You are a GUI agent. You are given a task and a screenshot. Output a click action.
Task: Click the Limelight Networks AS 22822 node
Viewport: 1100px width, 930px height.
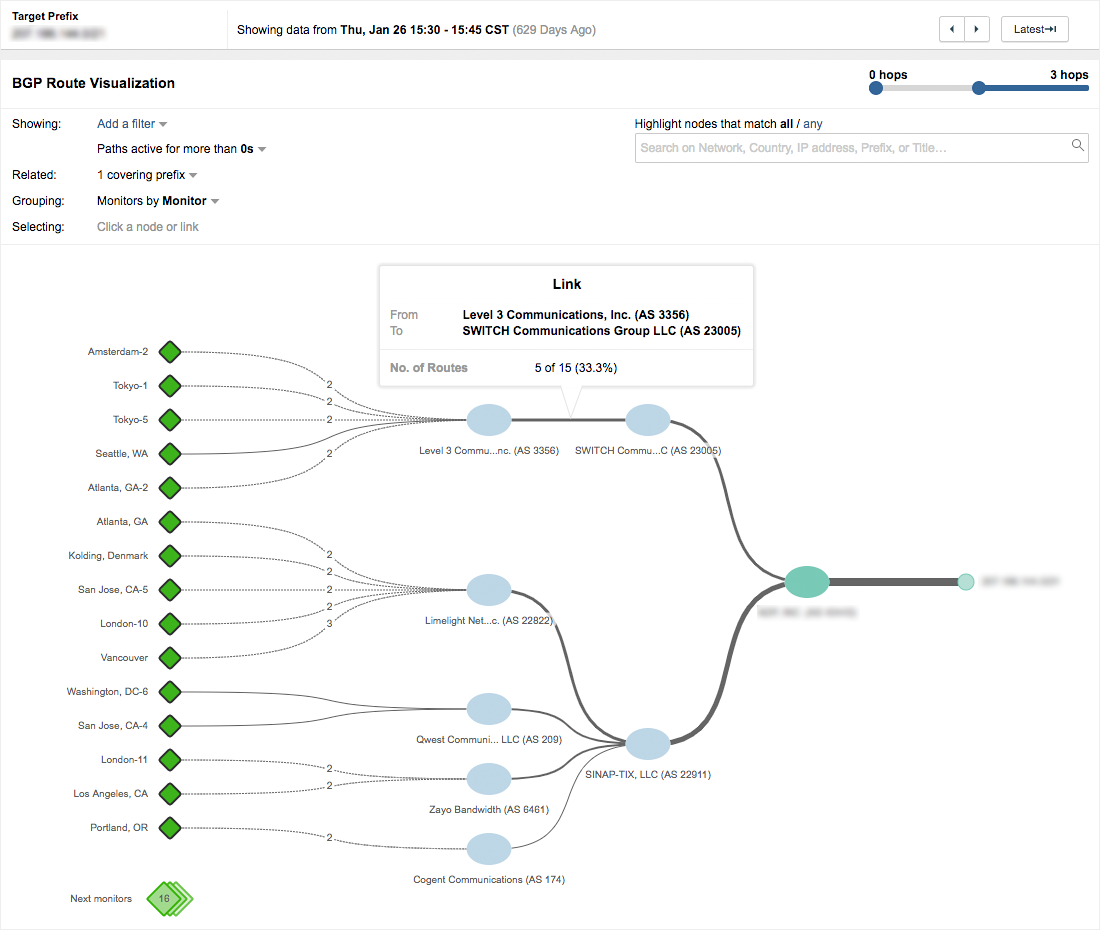pos(489,590)
